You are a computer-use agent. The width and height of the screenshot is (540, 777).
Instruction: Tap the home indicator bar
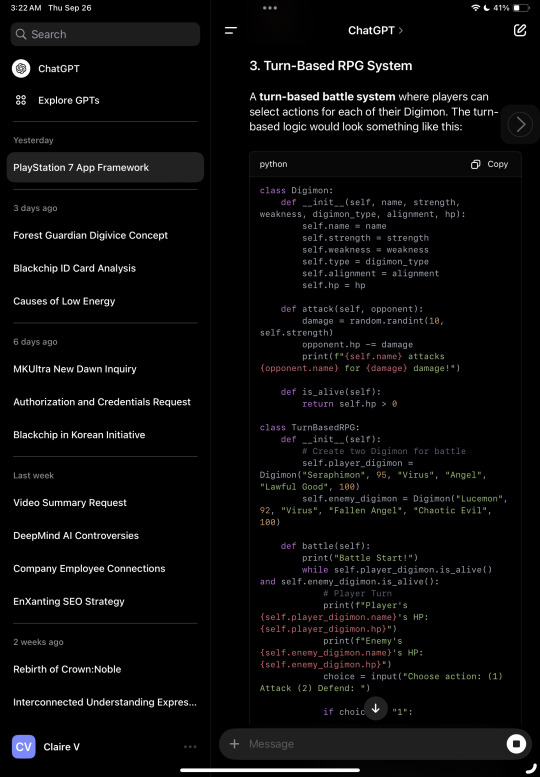[x=270, y=770]
